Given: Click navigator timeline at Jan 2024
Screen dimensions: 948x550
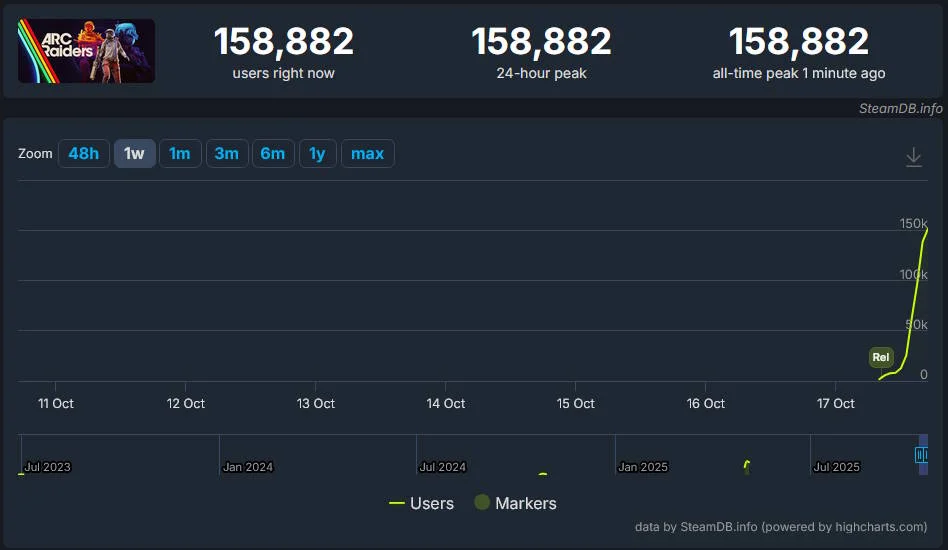Looking at the screenshot, I should click(246, 466).
